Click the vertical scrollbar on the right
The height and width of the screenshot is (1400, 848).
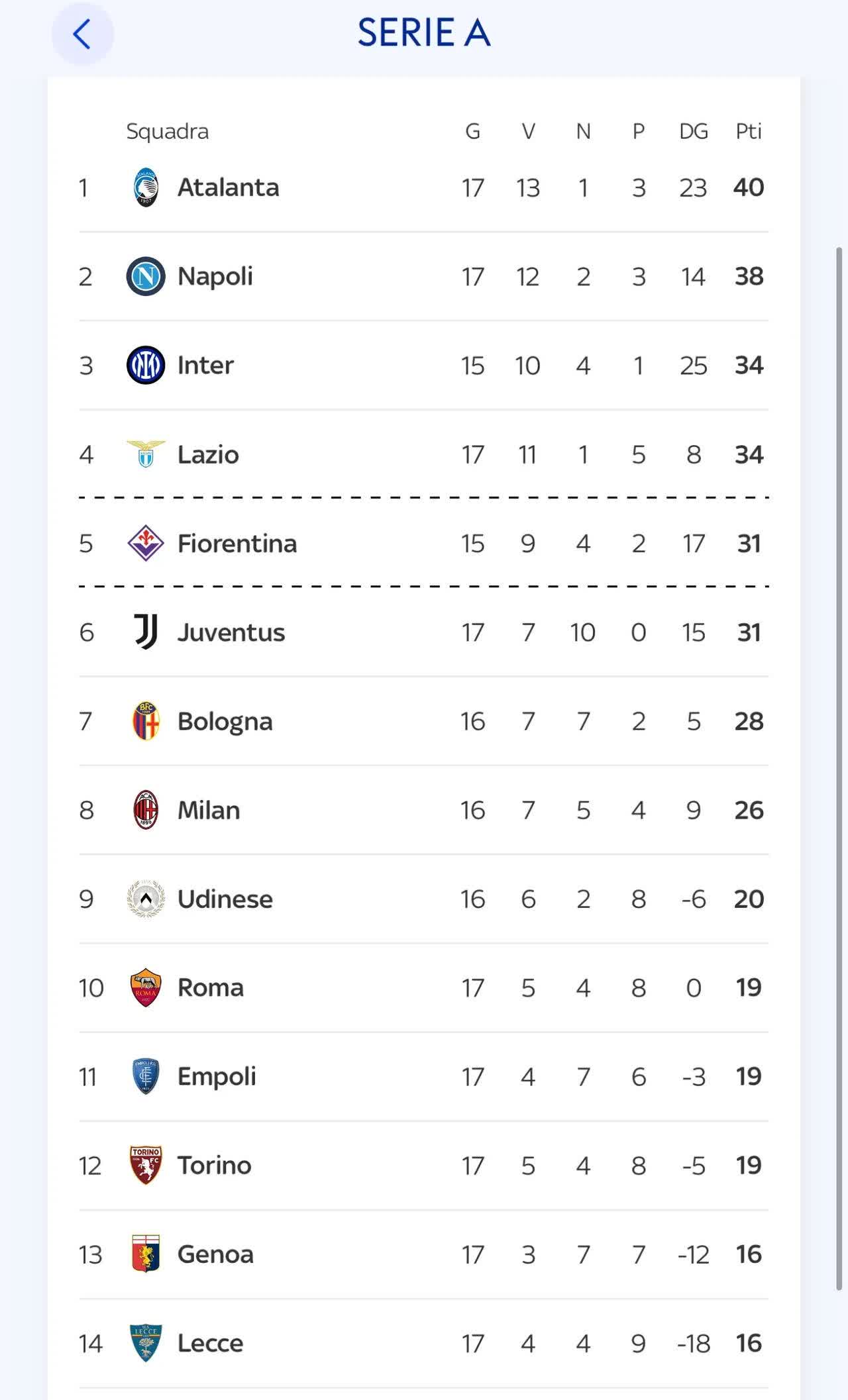point(839,768)
